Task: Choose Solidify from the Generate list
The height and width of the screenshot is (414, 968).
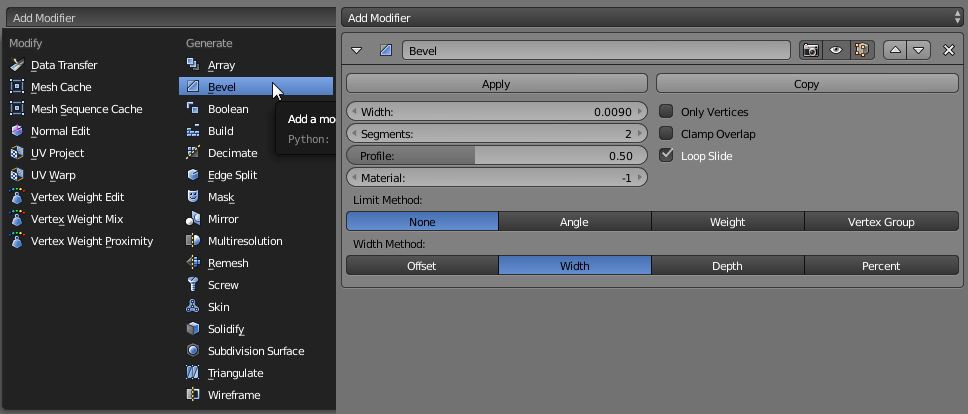Action: click(225, 329)
